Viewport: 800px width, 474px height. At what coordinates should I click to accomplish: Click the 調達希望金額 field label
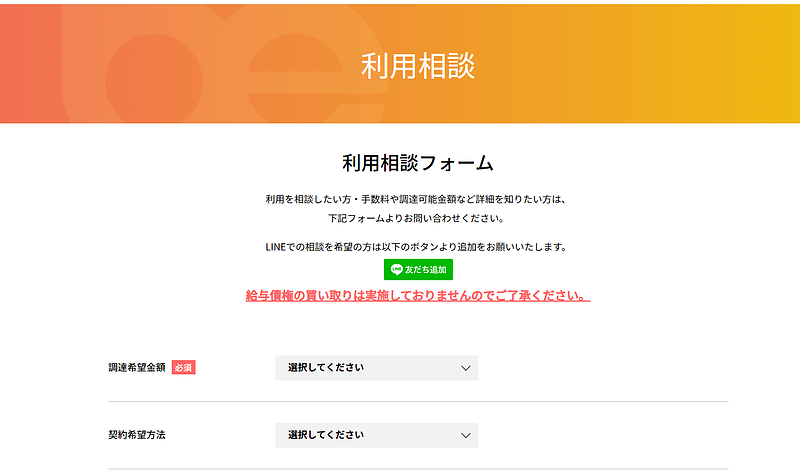[x=136, y=368]
